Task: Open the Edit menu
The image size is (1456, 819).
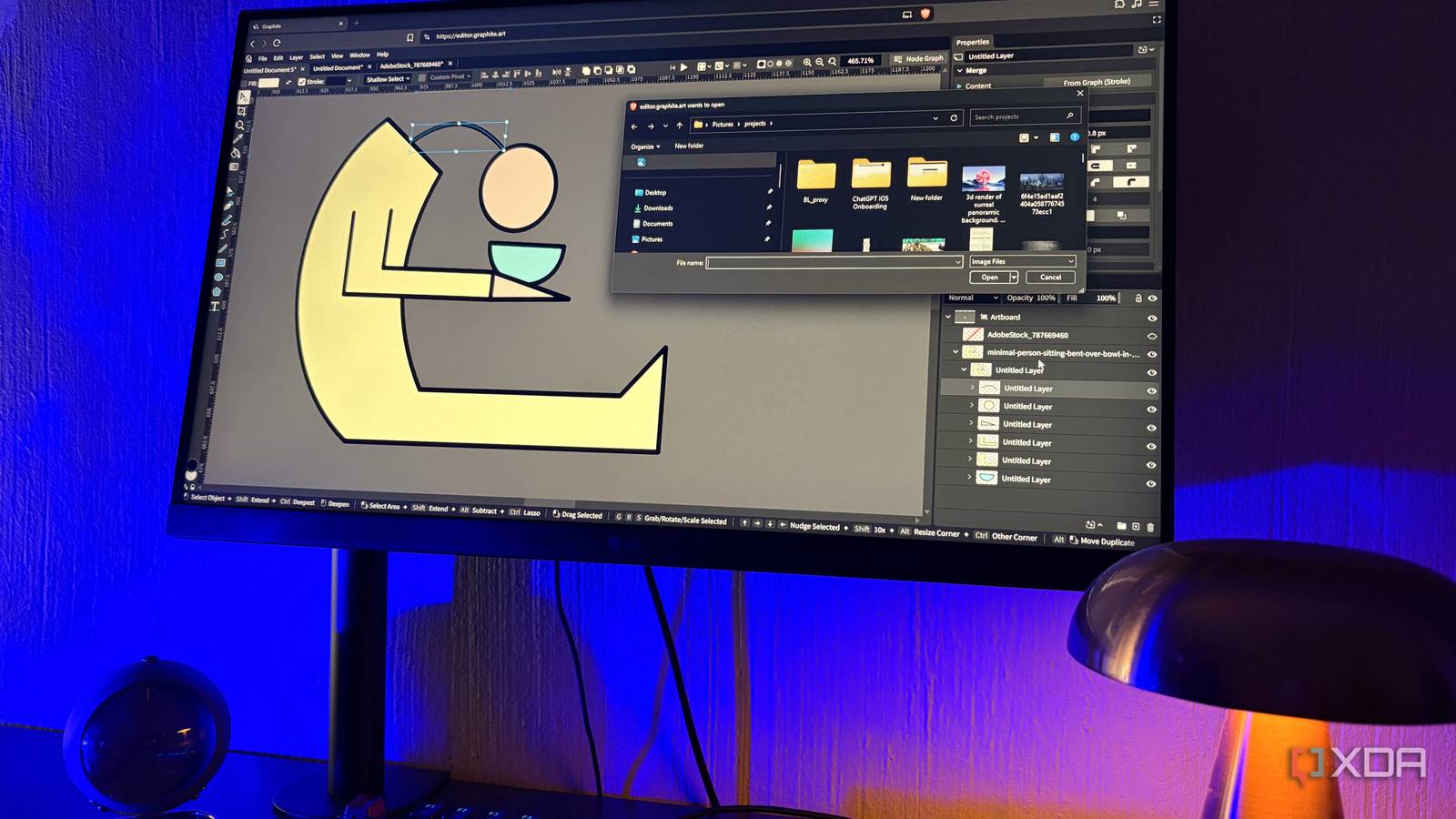Action: click(x=278, y=58)
